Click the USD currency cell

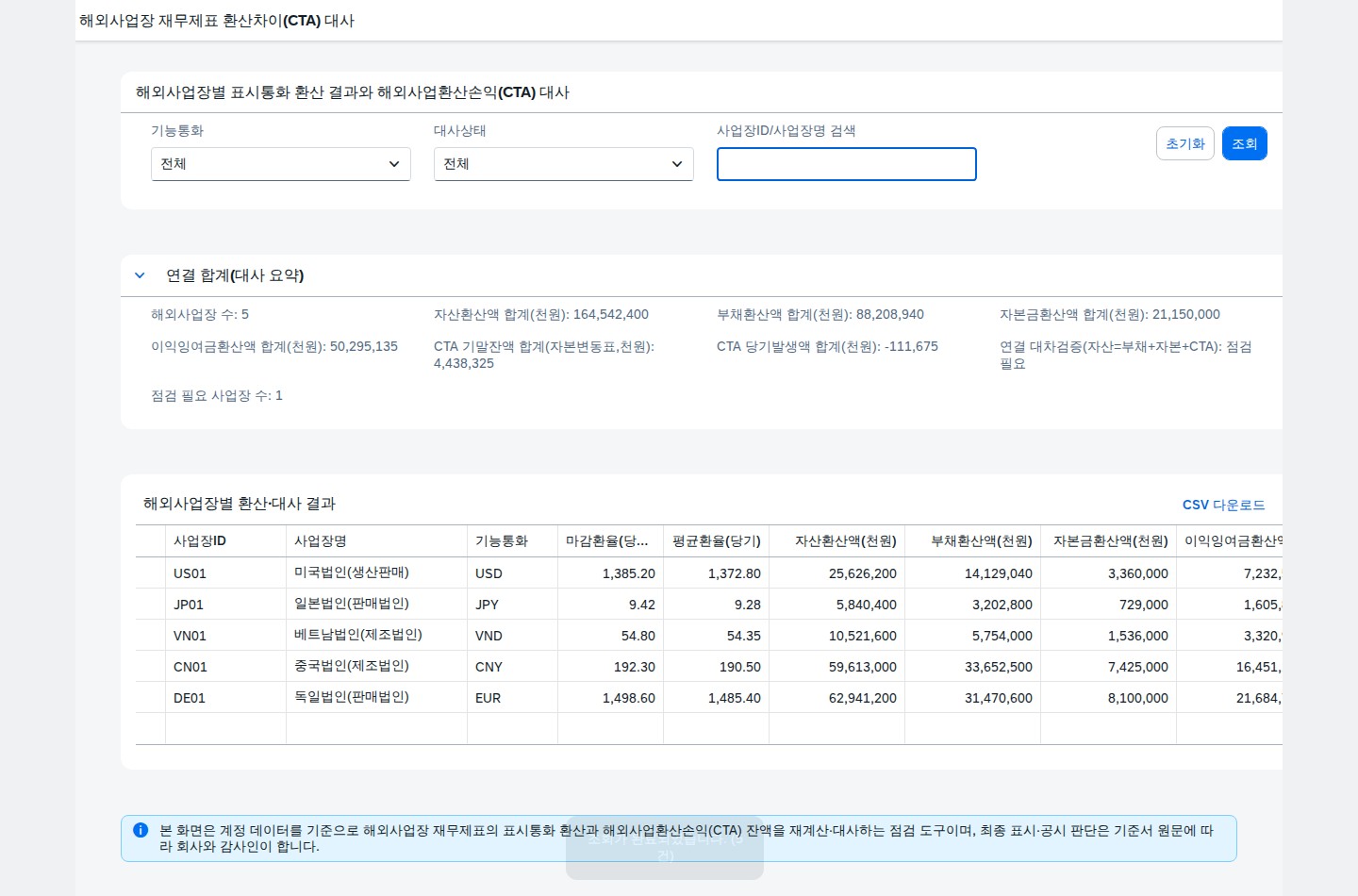(513, 573)
